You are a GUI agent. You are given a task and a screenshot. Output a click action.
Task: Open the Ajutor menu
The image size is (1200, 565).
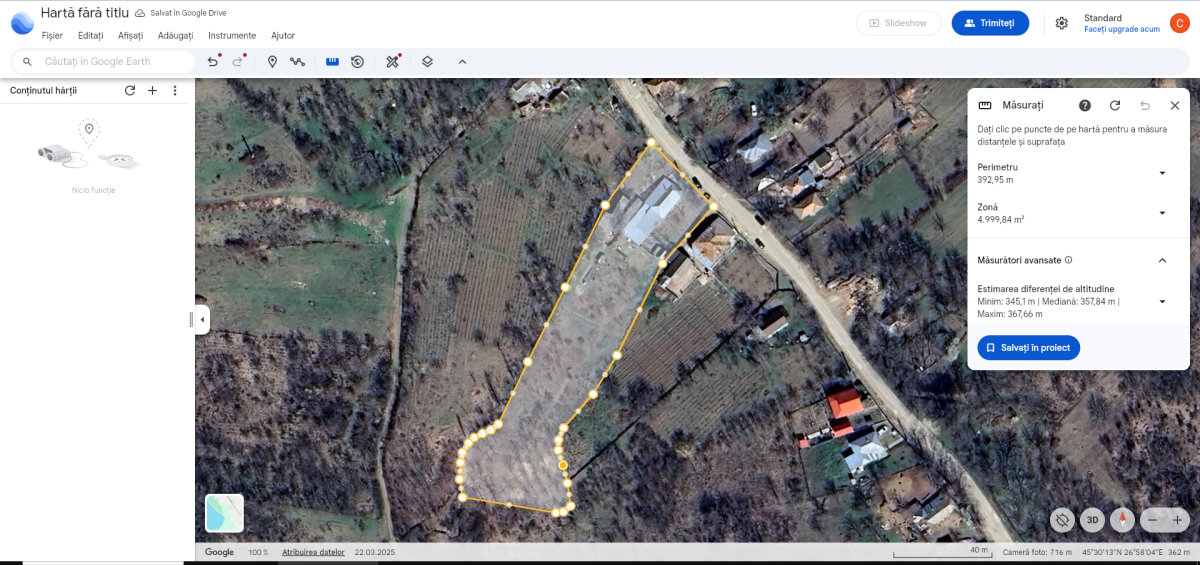click(283, 35)
